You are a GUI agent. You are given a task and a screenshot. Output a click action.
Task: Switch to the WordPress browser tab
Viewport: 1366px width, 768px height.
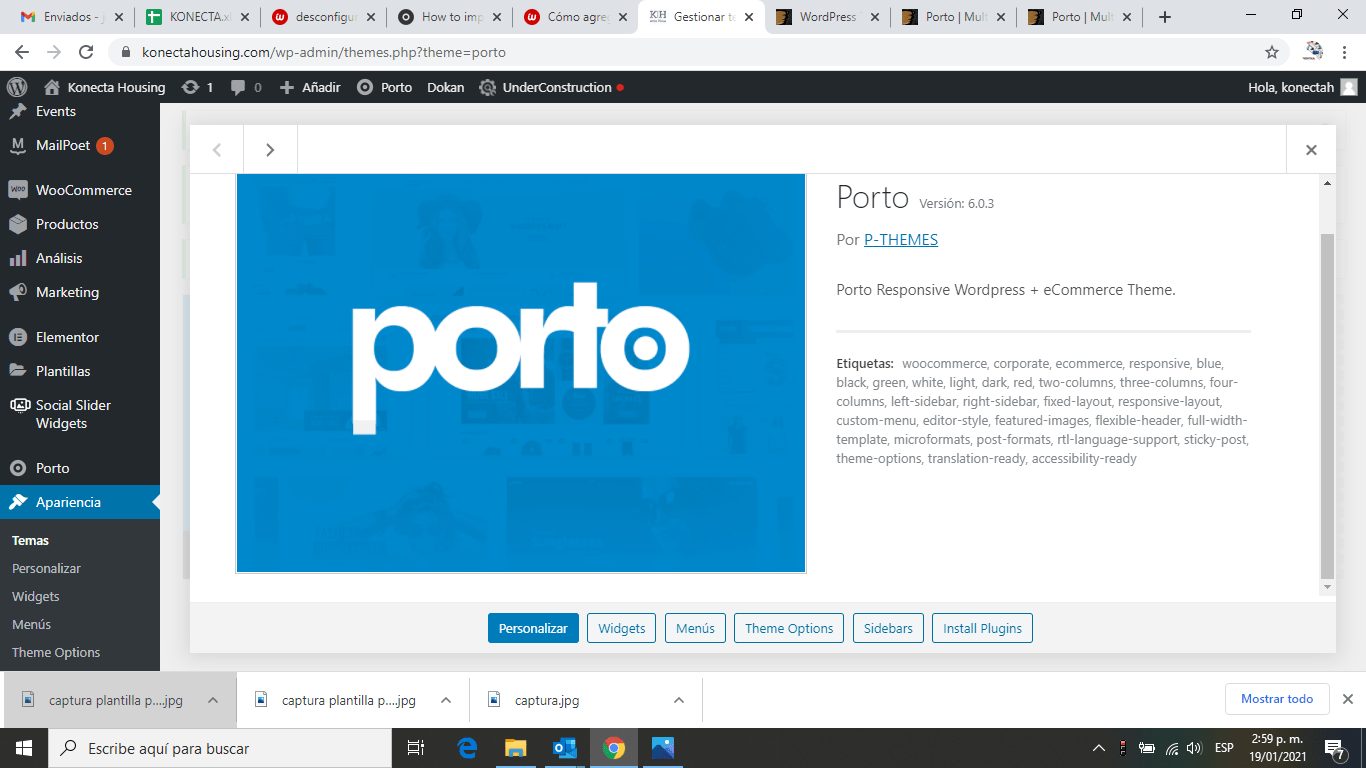tap(826, 17)
